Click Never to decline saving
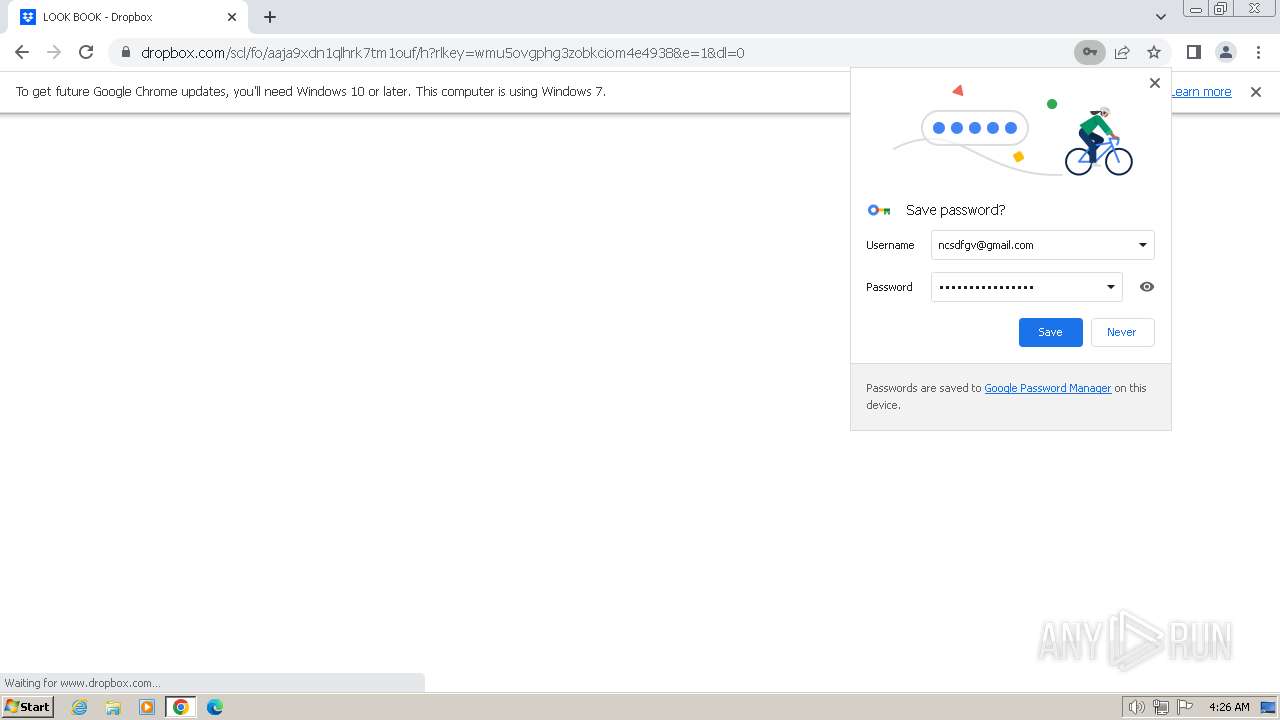Image resolution: width=1280 pixels, height=720 pixels. click(x=1121, y=332)
